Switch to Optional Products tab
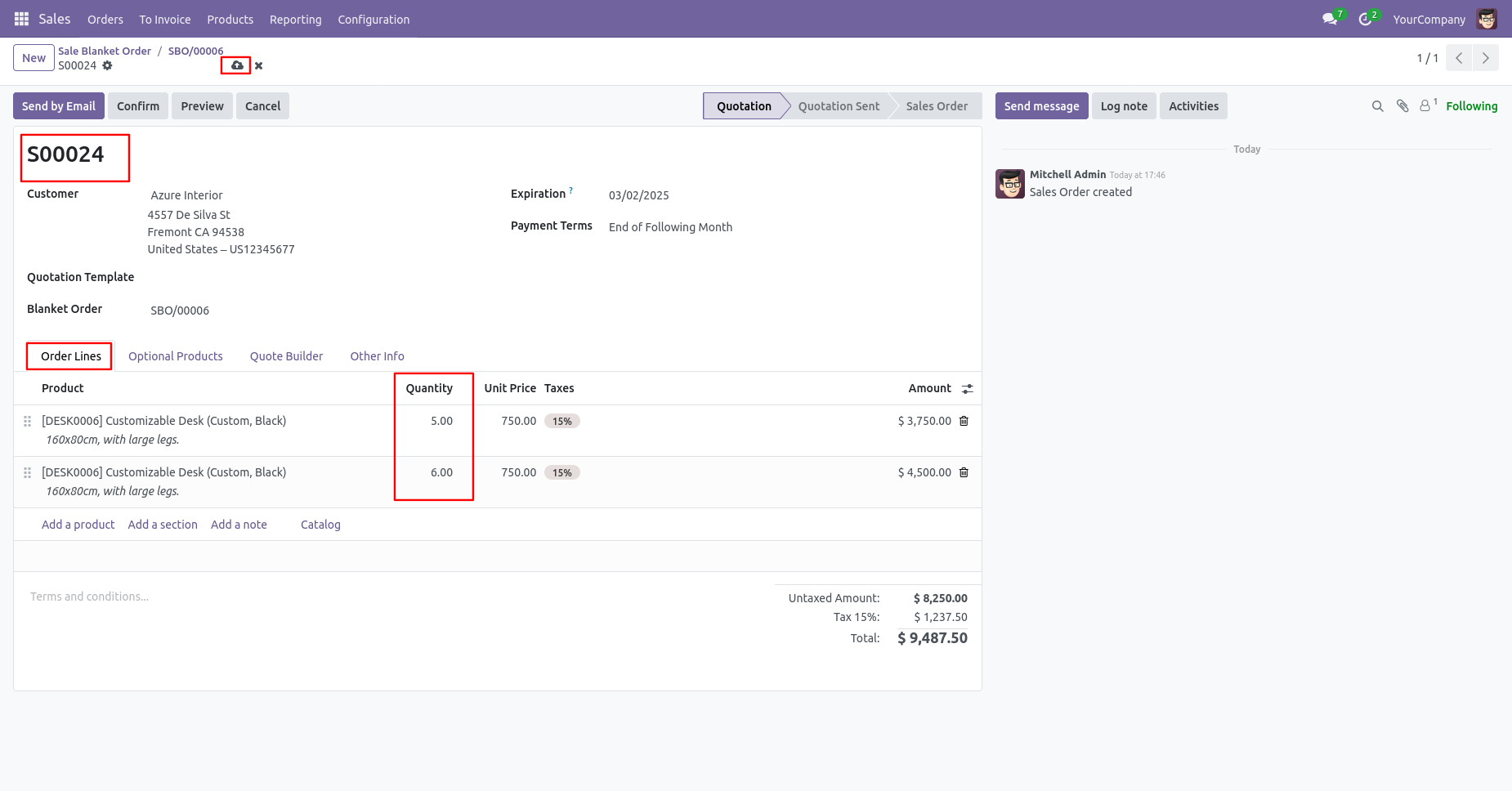 coord(176,356)
